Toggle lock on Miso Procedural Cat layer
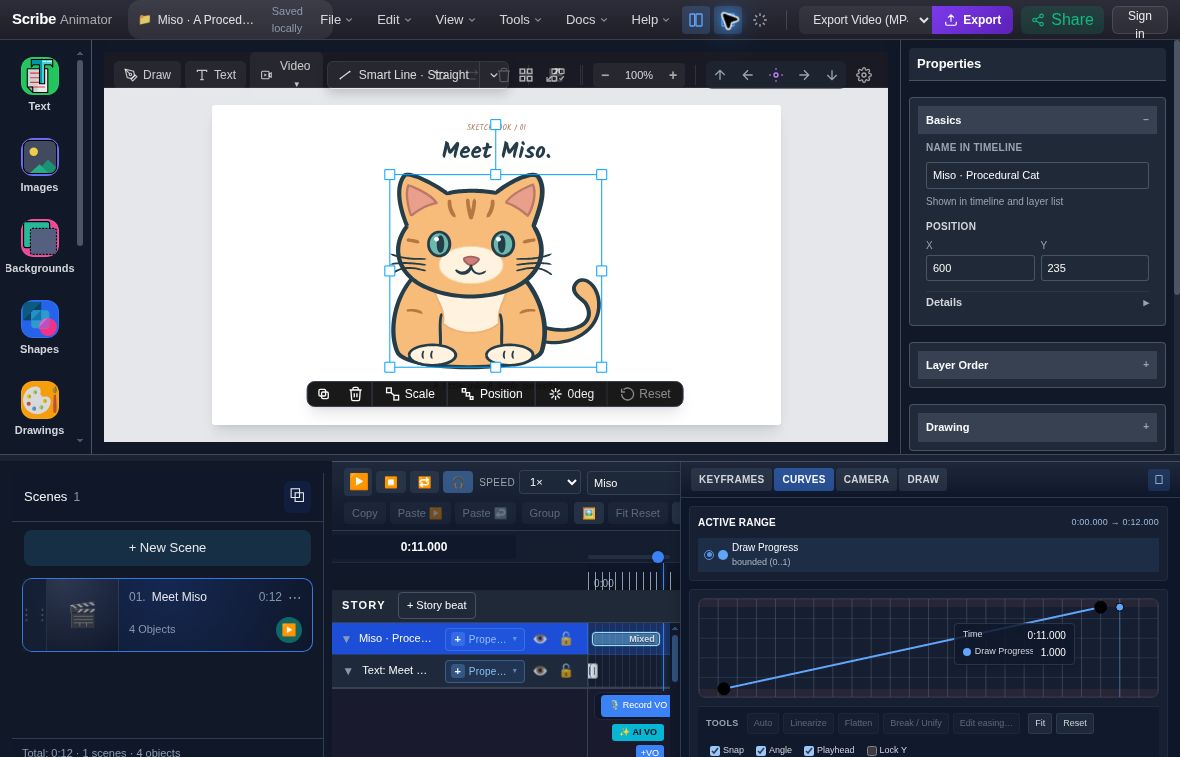Screen dimensions: 1180x757 point(566,639)
